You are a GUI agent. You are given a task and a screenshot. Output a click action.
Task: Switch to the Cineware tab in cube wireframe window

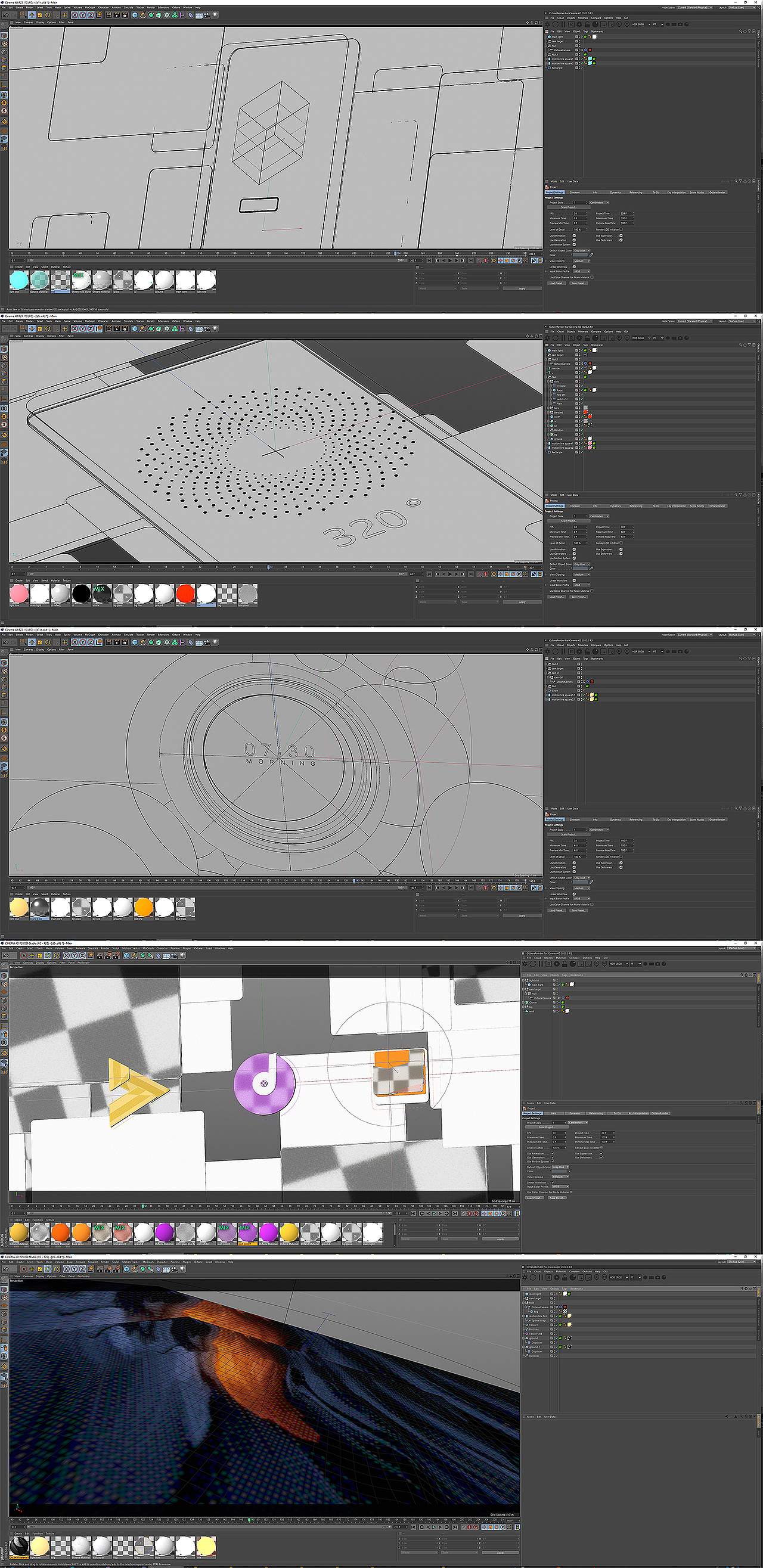(x=575, y=192)
